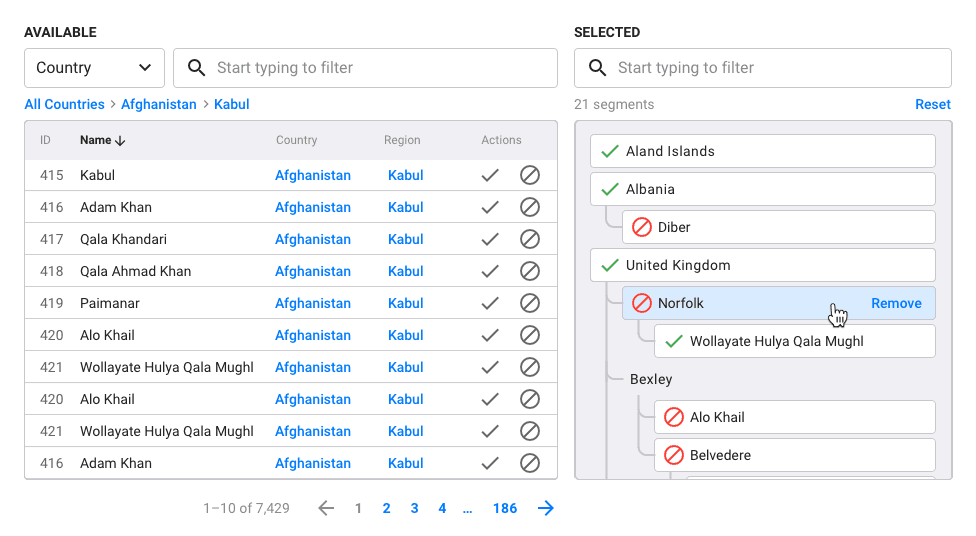Go to next page with right arrow
Viewport: 976px width, 536px height.
click(545, 508)
